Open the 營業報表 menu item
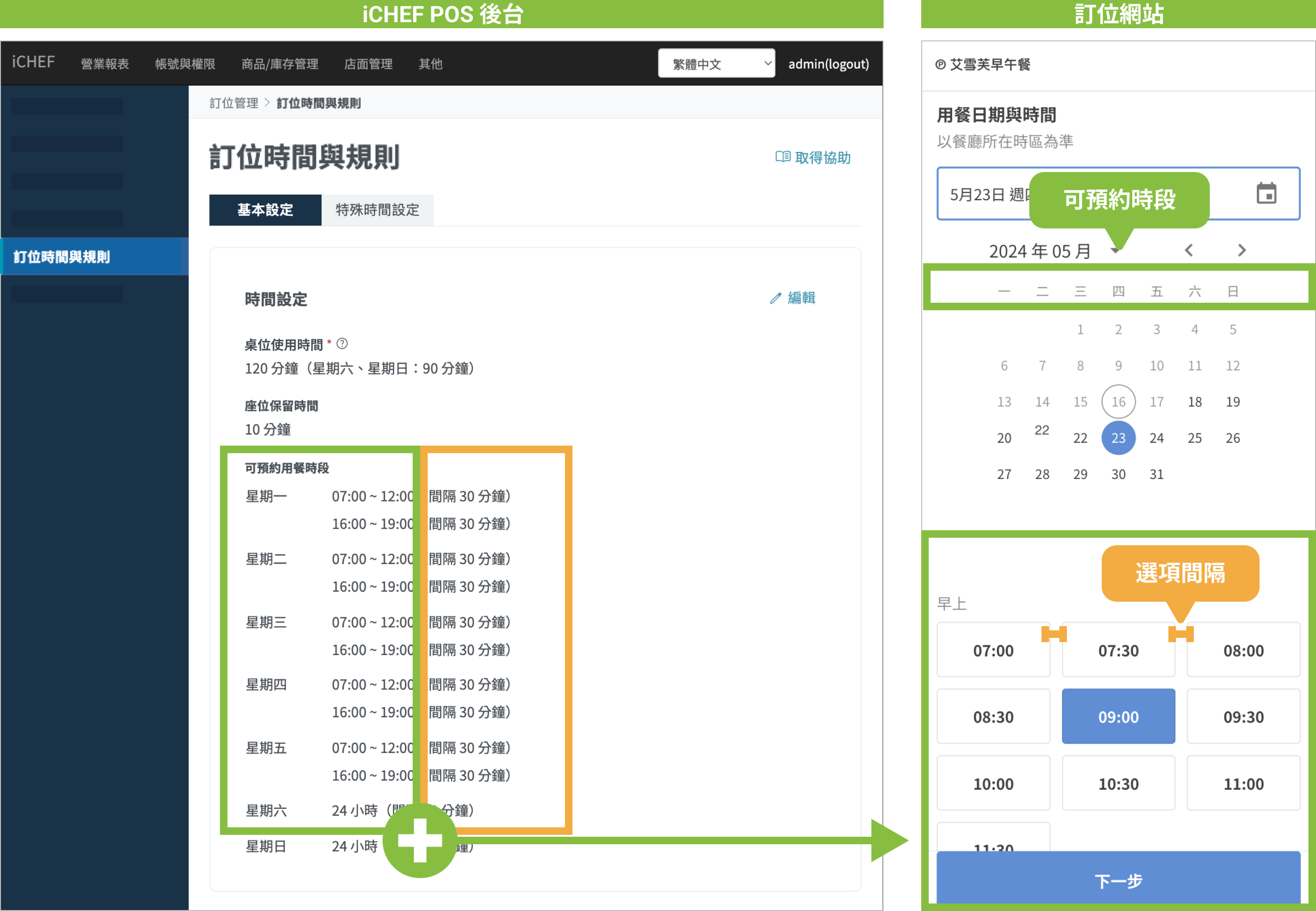The width and height of the screenshot is (1316, 911). (104, 63)
